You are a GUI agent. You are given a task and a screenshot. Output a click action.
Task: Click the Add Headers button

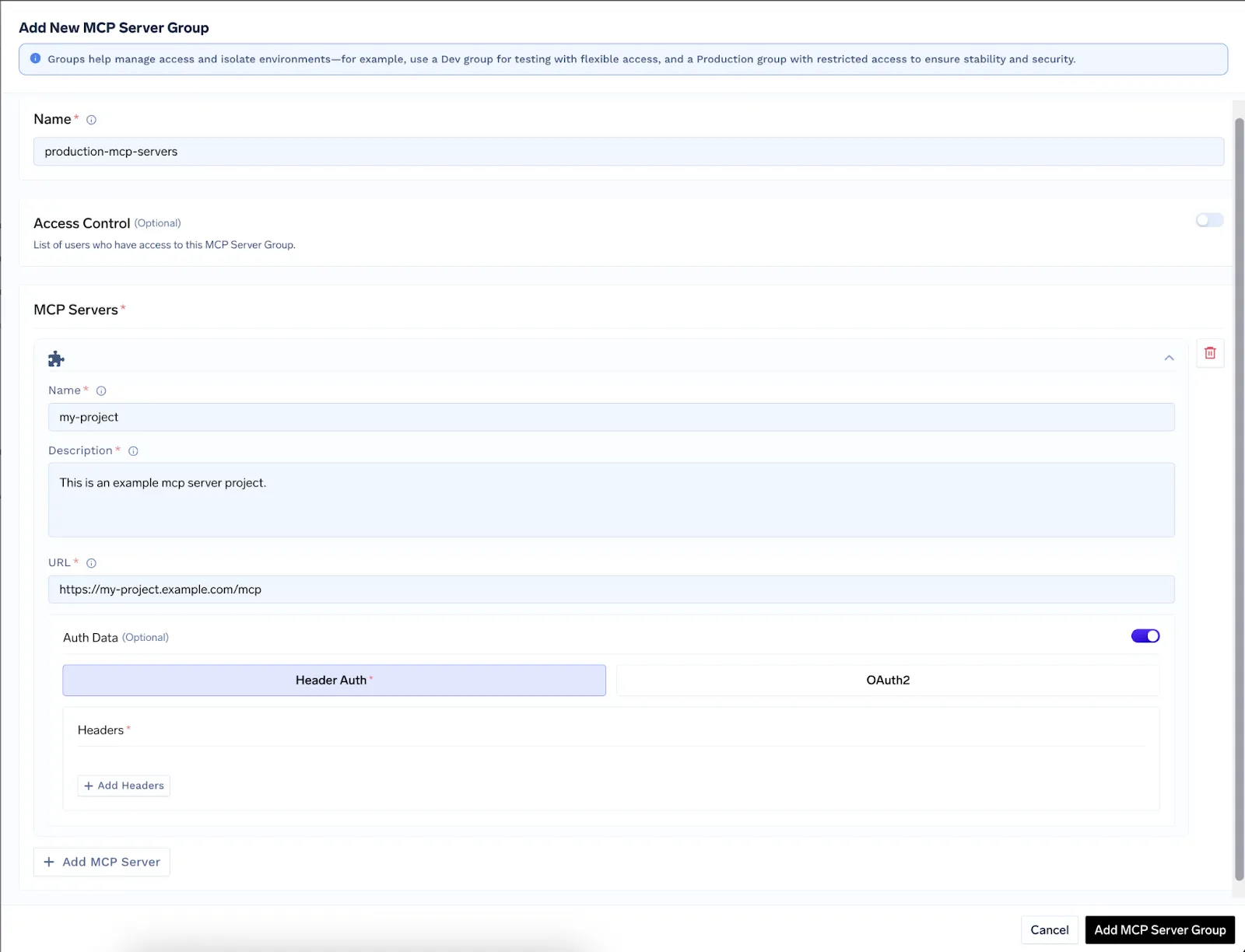pos(123,786)
